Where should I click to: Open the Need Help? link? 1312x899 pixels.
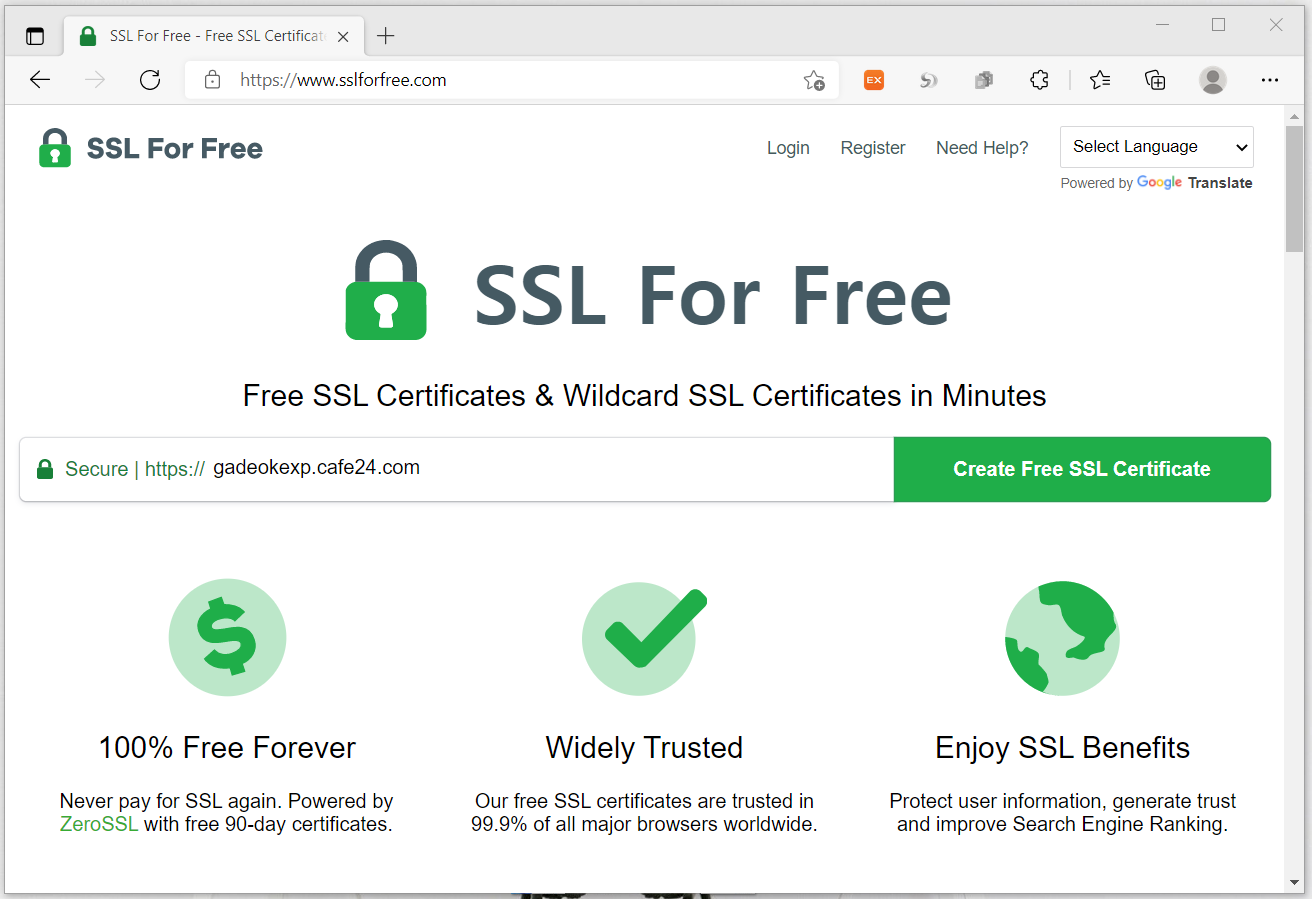982,148
